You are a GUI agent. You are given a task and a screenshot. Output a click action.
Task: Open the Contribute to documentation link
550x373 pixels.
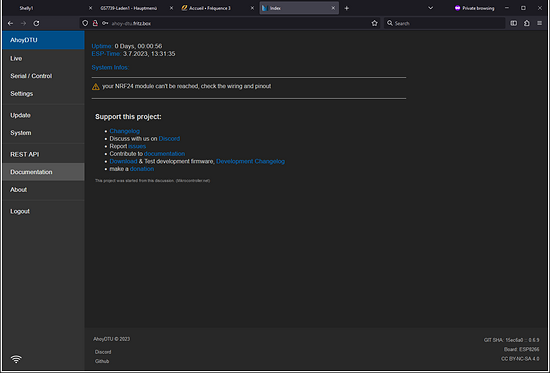164,154
